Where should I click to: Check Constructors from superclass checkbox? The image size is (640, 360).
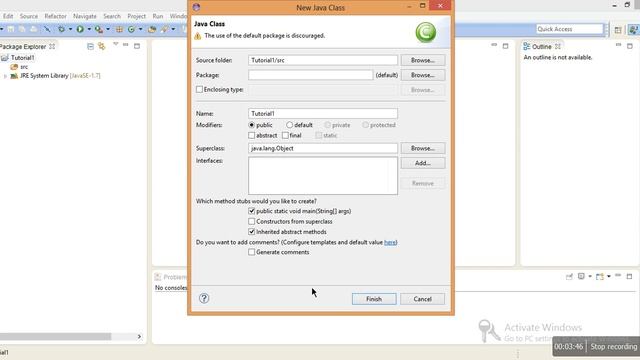pyautogui.click(x=251, y=221)
